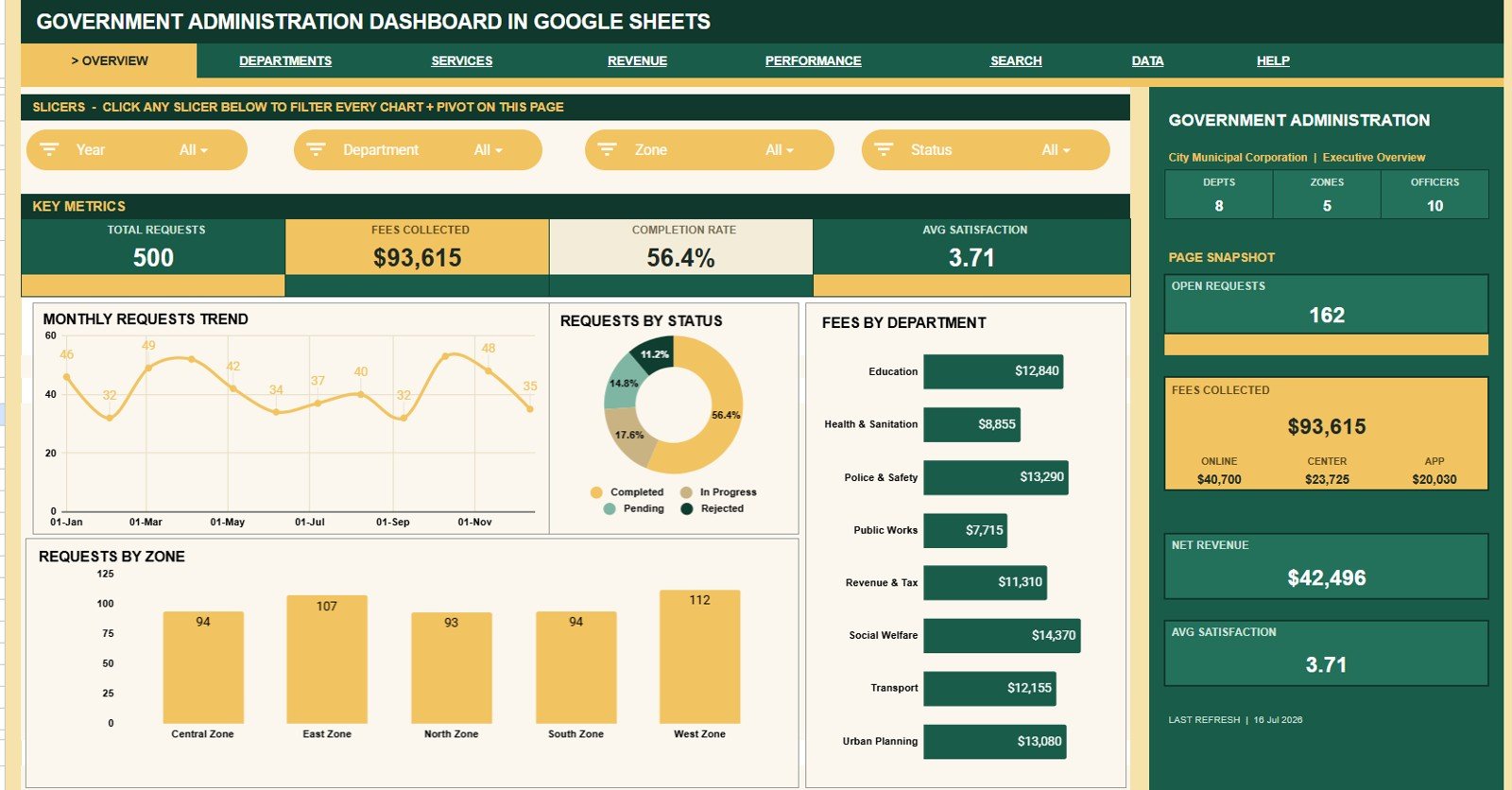Click the Pending legend color dot
The width and height of the screenshot is (1512, 790).
(x=610, y=508)
